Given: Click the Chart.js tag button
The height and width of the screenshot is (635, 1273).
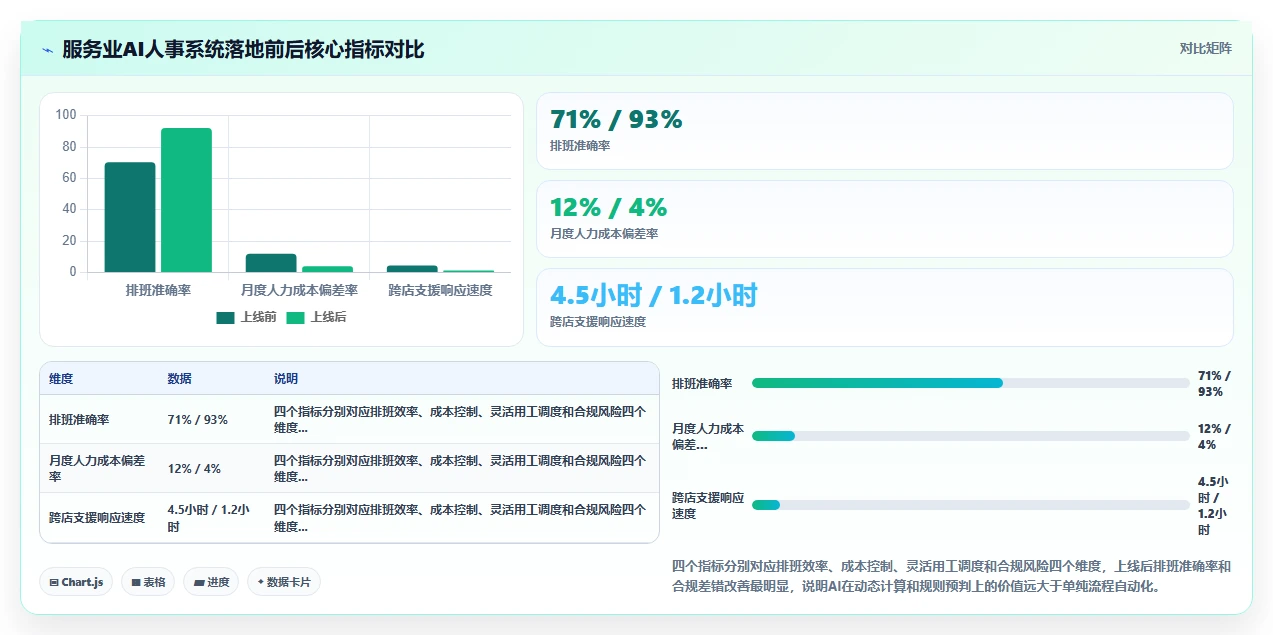Looking at the screenshot, I should [x=76, y=582].
